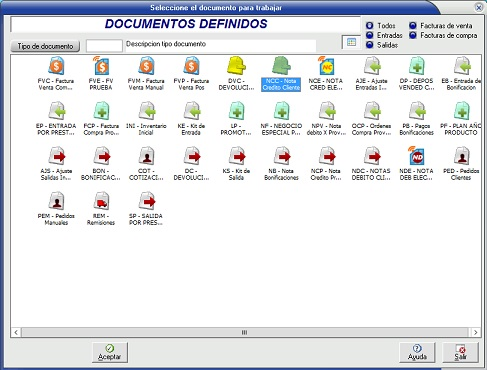The width and height of the screenshot is (487, 370).
Task: Click the Descripcion tipo documento field
Action: pos(220,46)
